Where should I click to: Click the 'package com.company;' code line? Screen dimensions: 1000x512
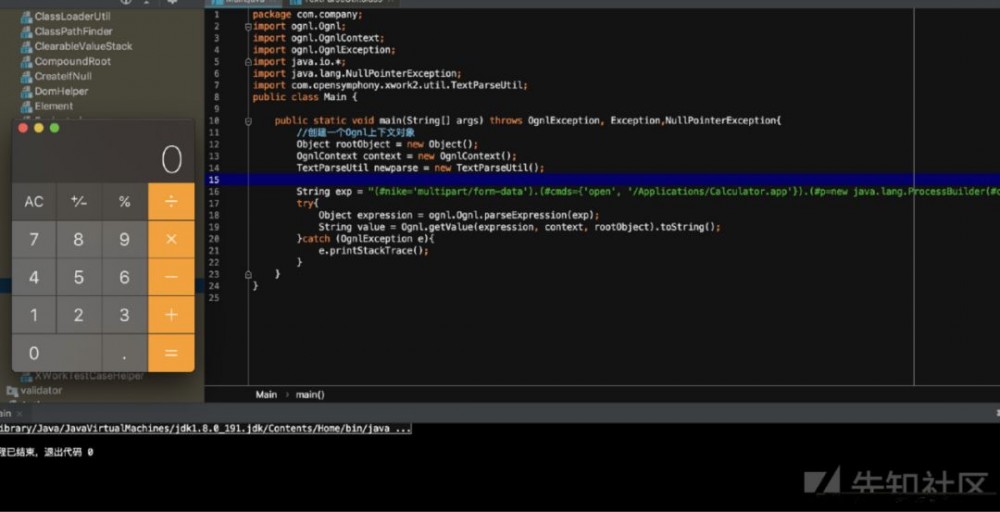307,15
